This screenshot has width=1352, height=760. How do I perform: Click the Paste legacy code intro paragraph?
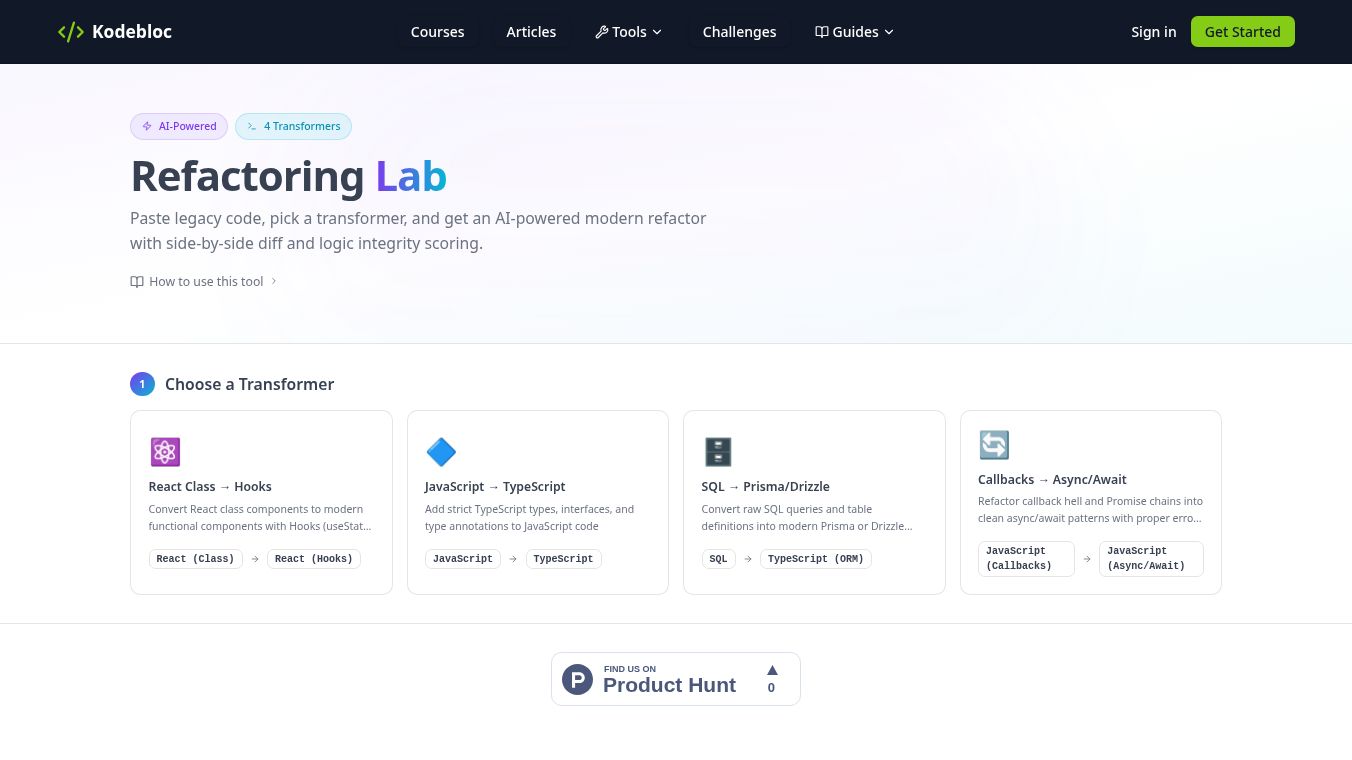pos(418,231)
